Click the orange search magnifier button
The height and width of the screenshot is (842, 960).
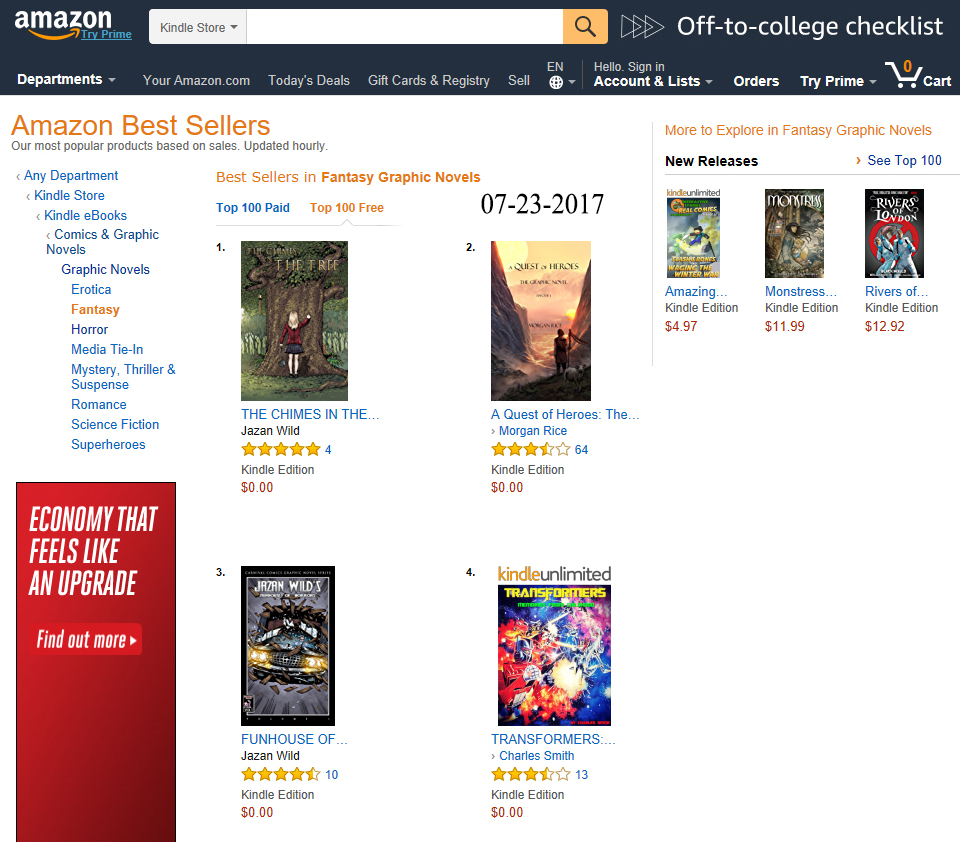(x=585, y=26)
